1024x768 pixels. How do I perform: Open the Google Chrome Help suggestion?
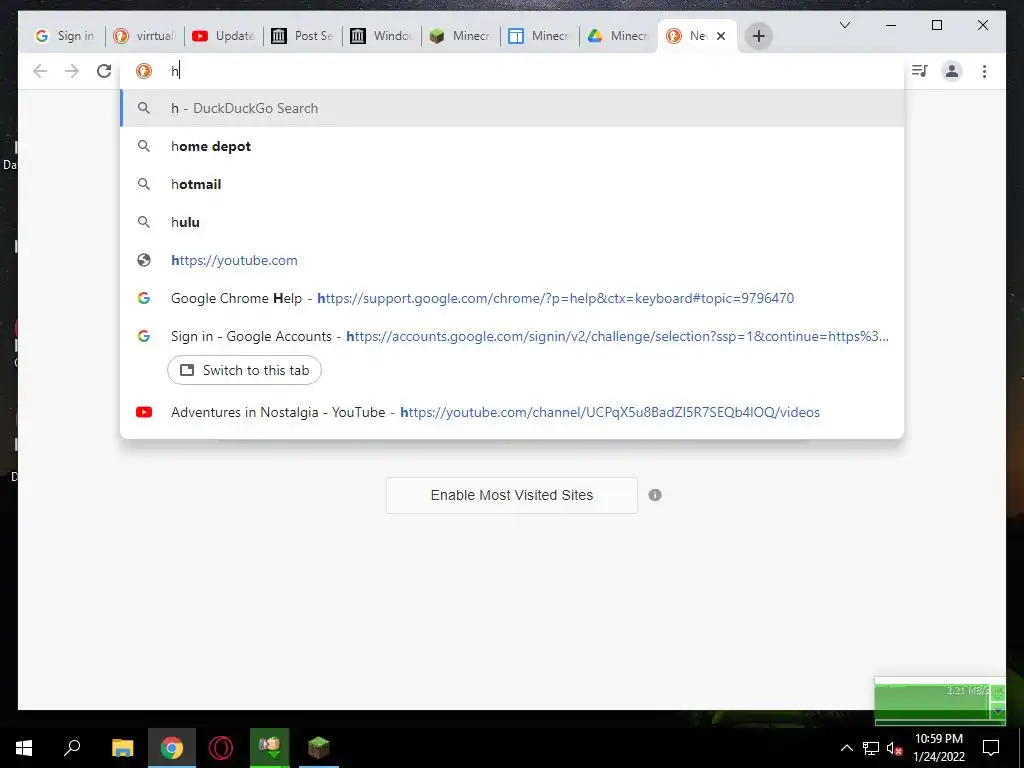pyautogui.click(x=513, y=298)
